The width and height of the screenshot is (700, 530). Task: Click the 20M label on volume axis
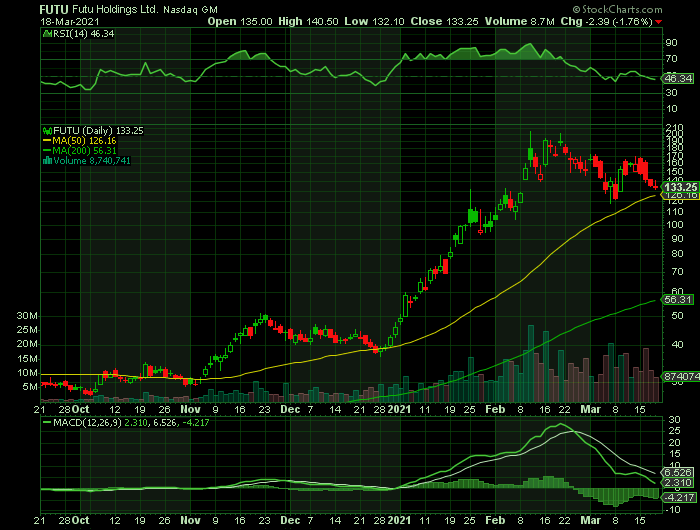[x=27, y=344]
